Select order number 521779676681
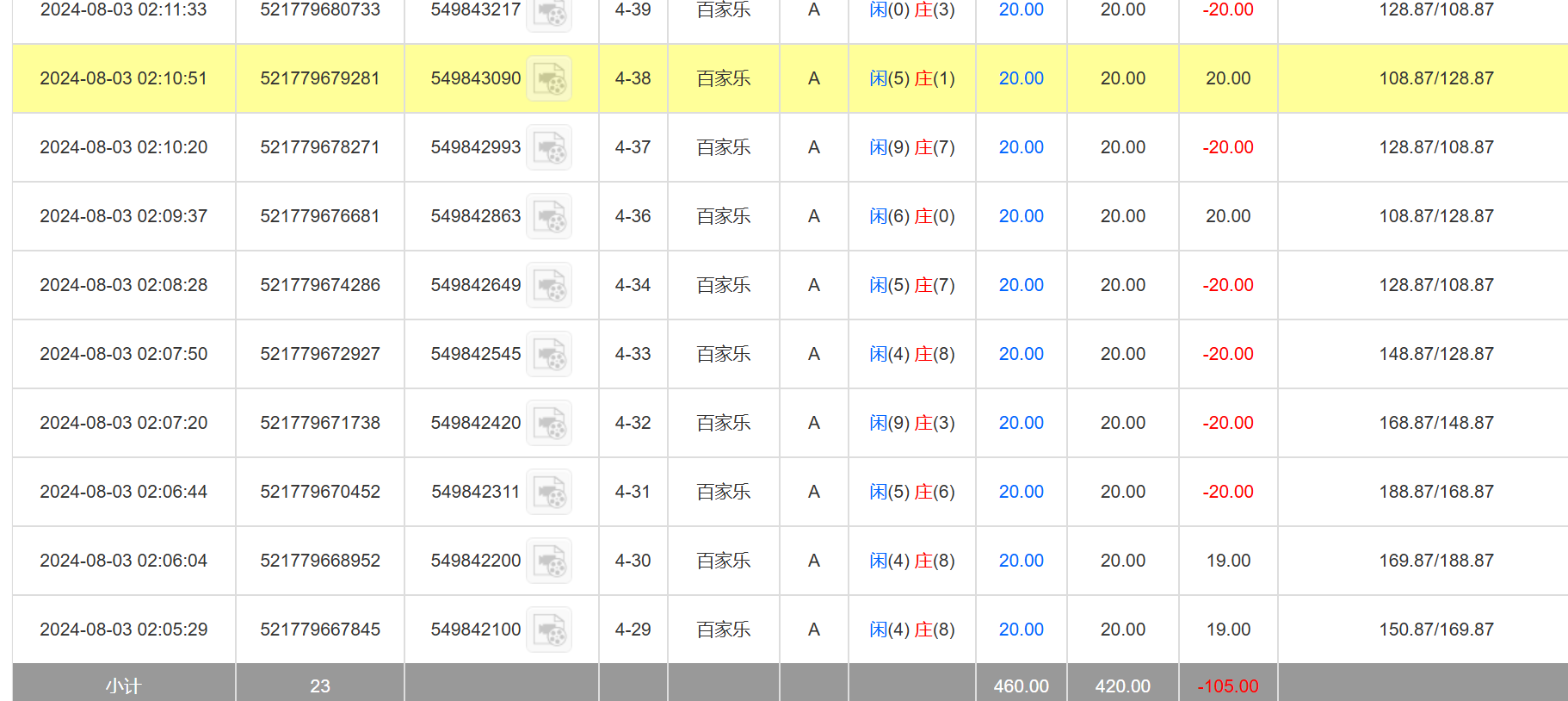1568x701 pixels. point(320,216)
